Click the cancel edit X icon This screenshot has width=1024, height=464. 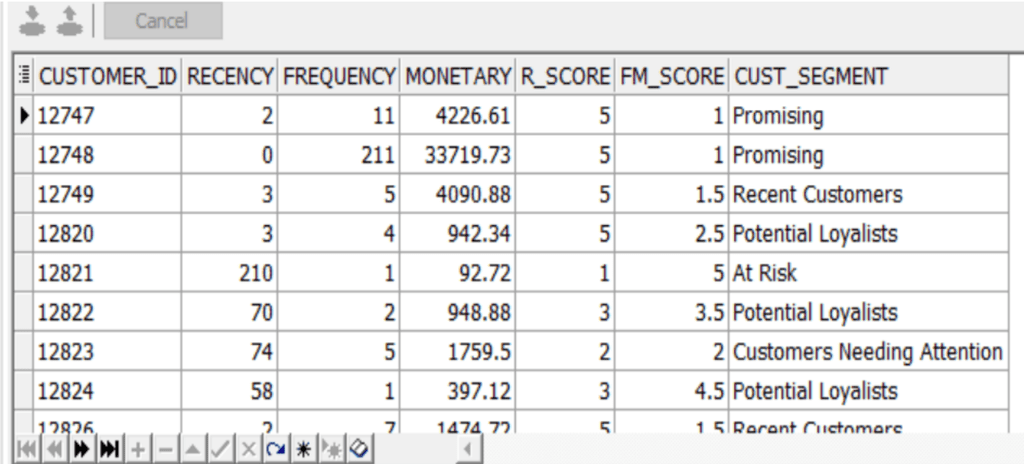click(x=248, y=449)
